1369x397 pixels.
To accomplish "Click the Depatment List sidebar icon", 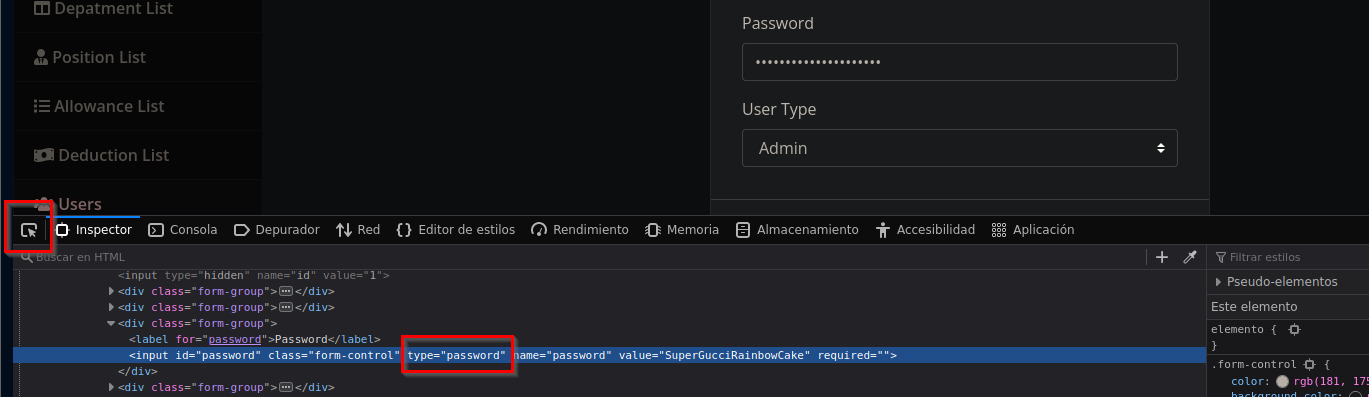I will pyautogui.click(x=42, y=8).
